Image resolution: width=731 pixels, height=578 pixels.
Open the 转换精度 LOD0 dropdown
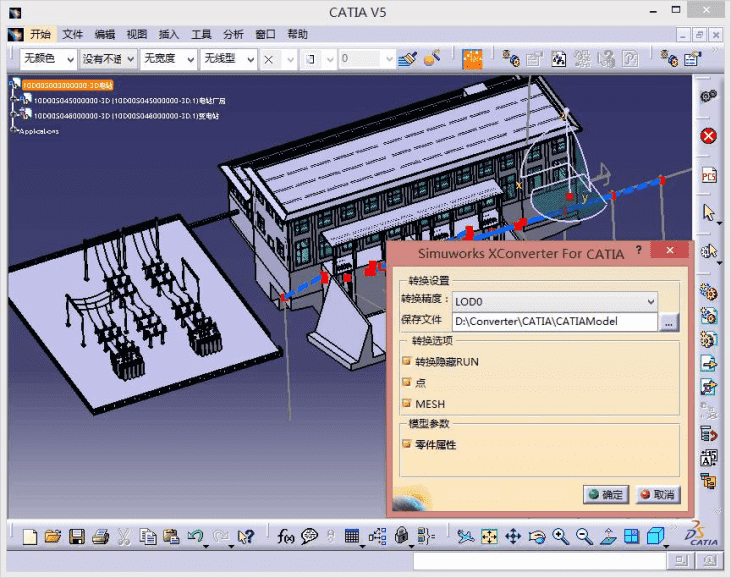pos(555,302)
